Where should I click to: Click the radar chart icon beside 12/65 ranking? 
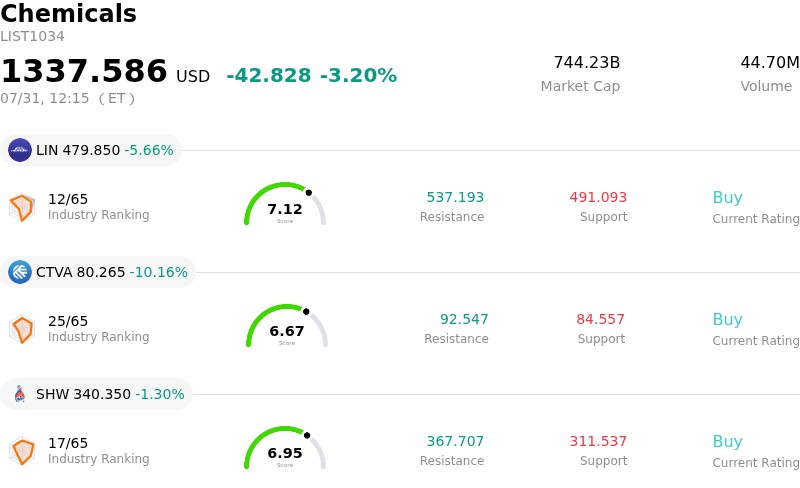click(22, 207)
